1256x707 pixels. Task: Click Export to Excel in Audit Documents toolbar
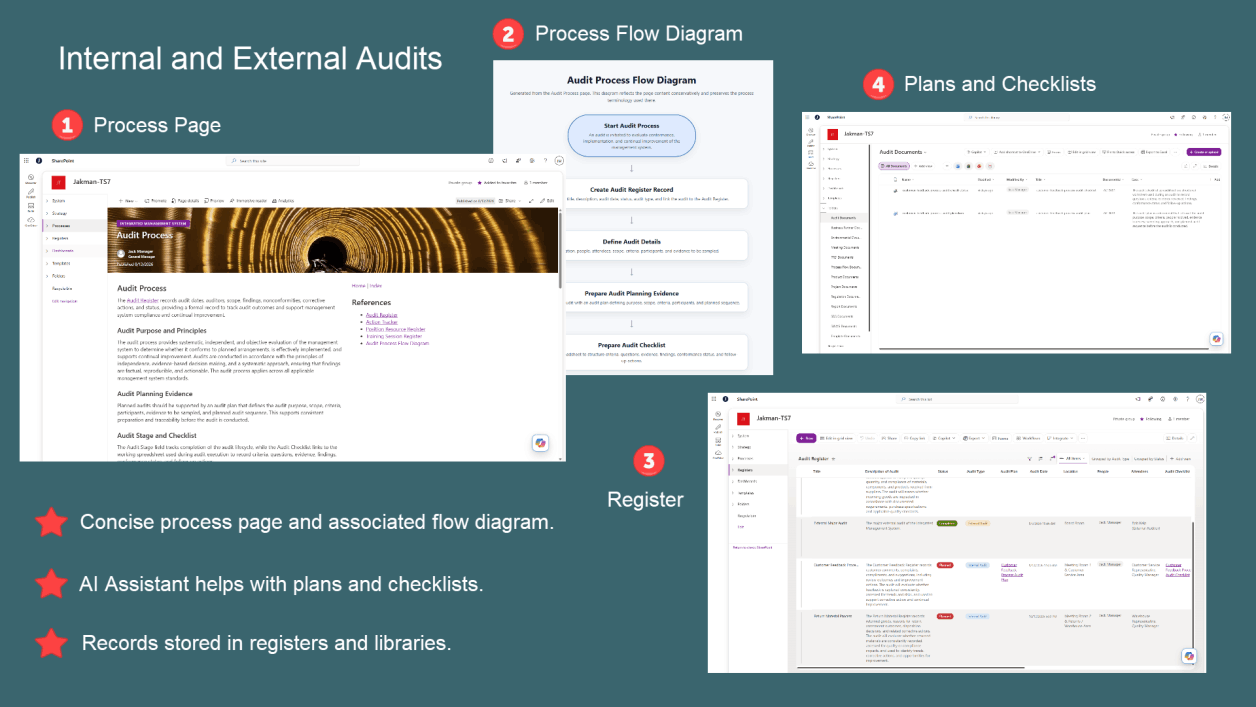1154,152
